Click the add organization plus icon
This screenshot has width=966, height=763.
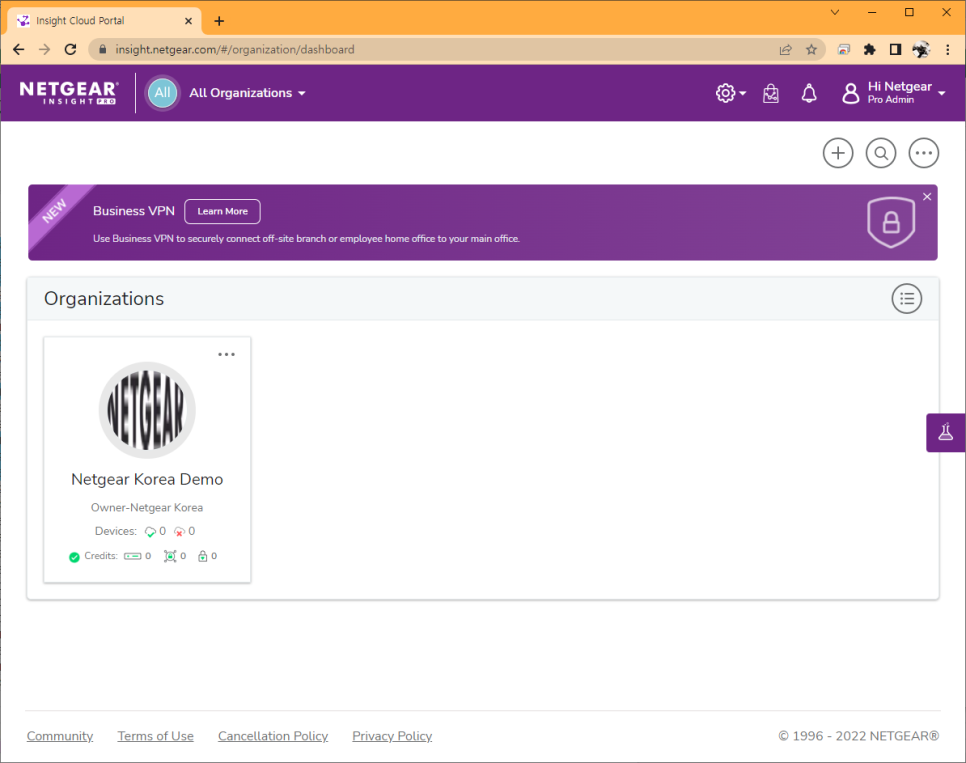point(837,153)
